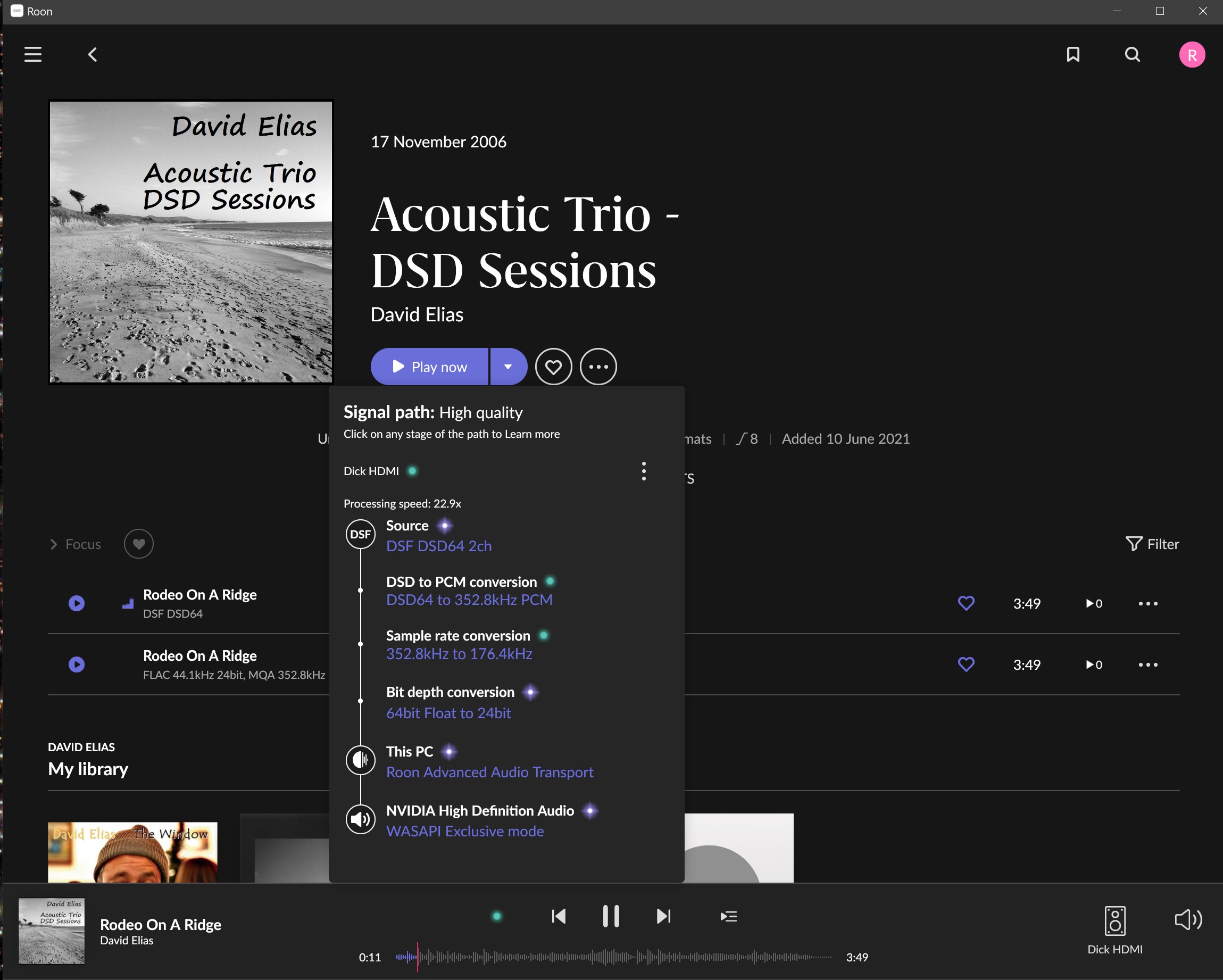Open the pink R profile avatar
This screenshot has height=980, width=1223.
pyautogui.click(x=1192, y=55)
